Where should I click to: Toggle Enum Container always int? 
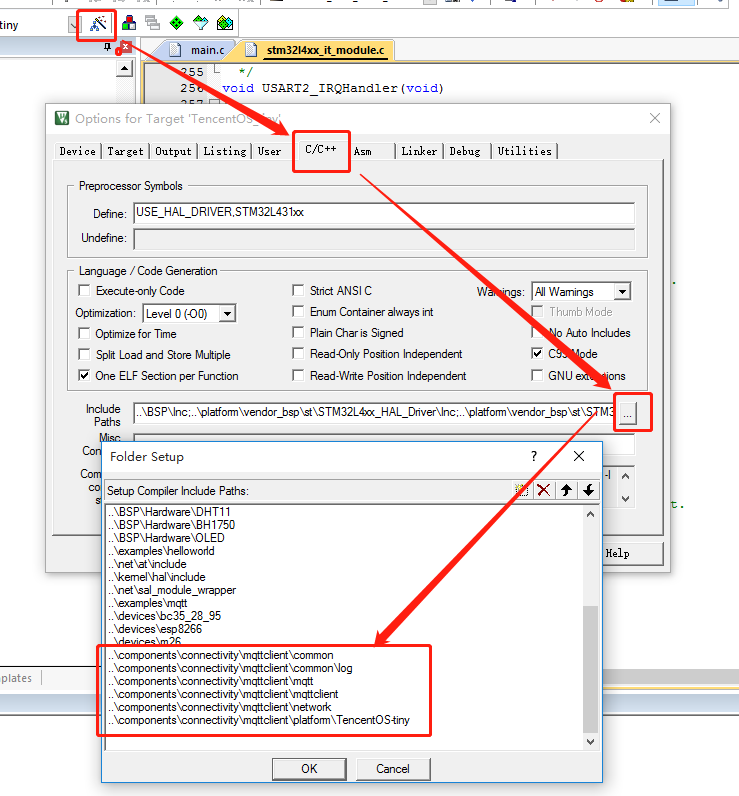click(298, 311)
